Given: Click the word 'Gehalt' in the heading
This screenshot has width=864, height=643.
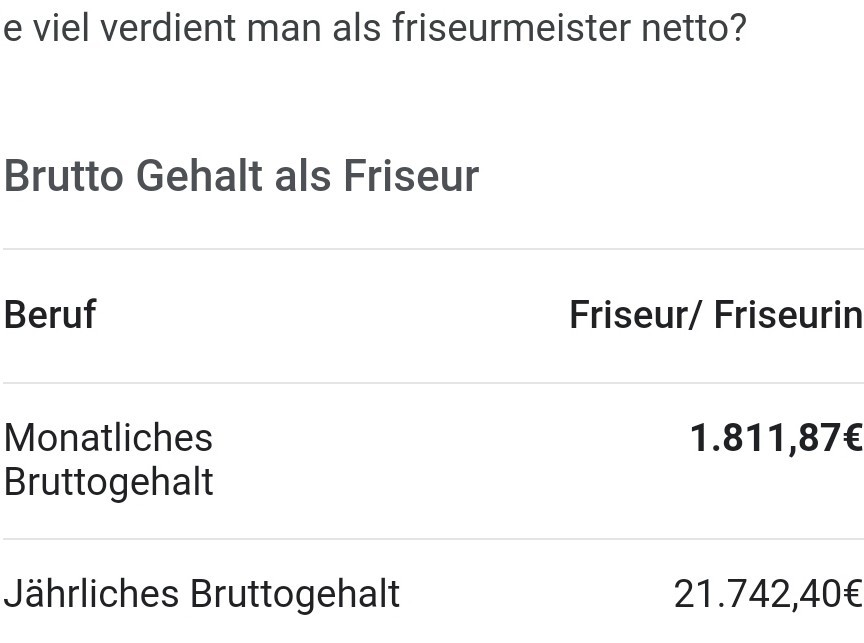Looking at the screenshot, I should pos(199,176).
